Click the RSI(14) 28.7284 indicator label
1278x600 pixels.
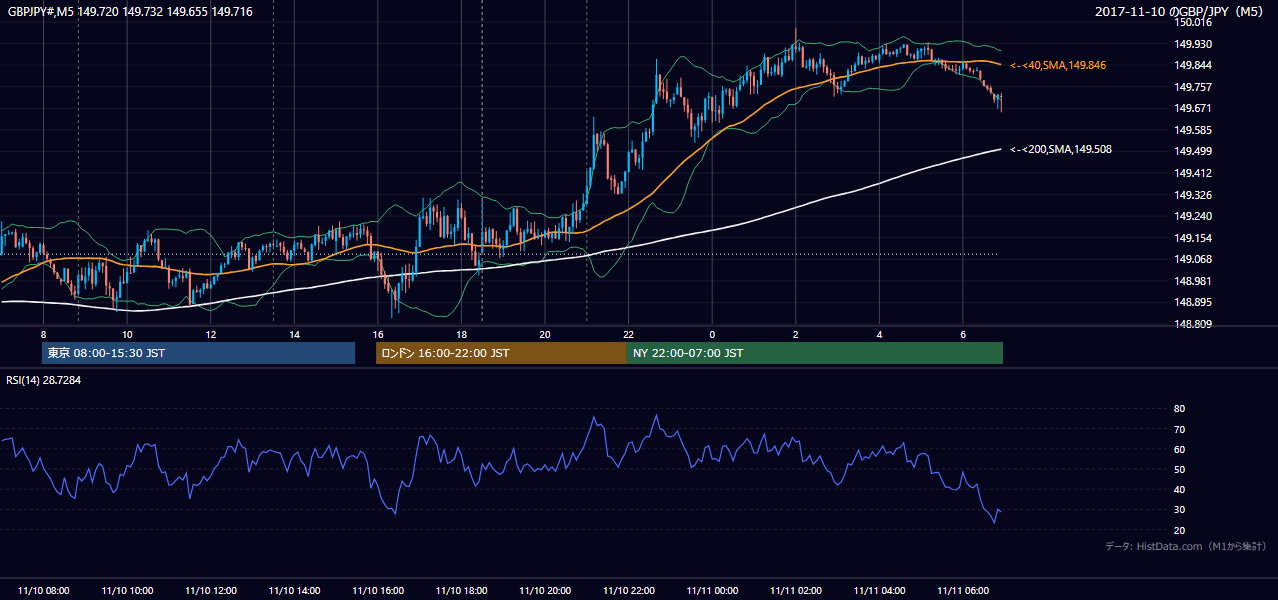point(44,380)
